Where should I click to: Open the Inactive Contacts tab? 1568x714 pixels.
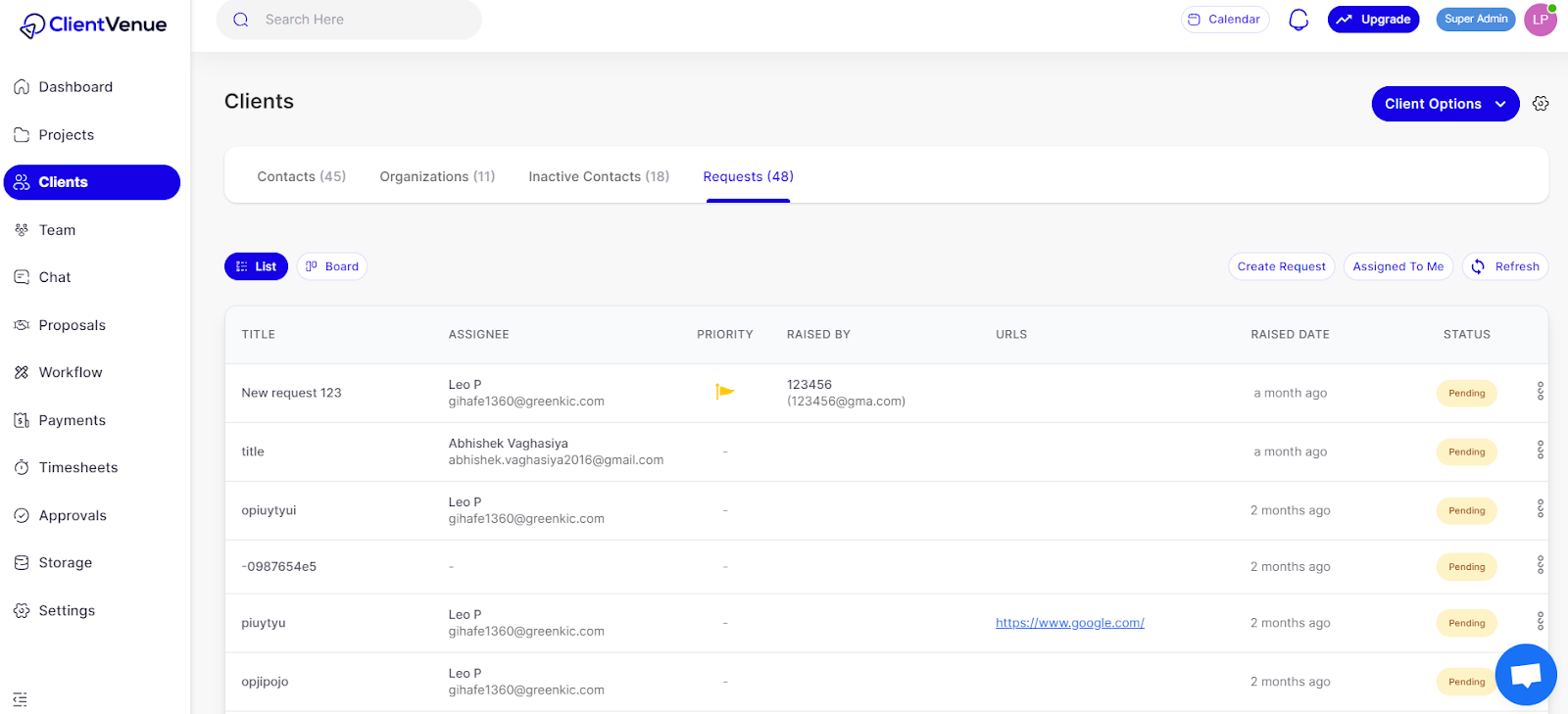pyautogui.click(x=599, y=176)
